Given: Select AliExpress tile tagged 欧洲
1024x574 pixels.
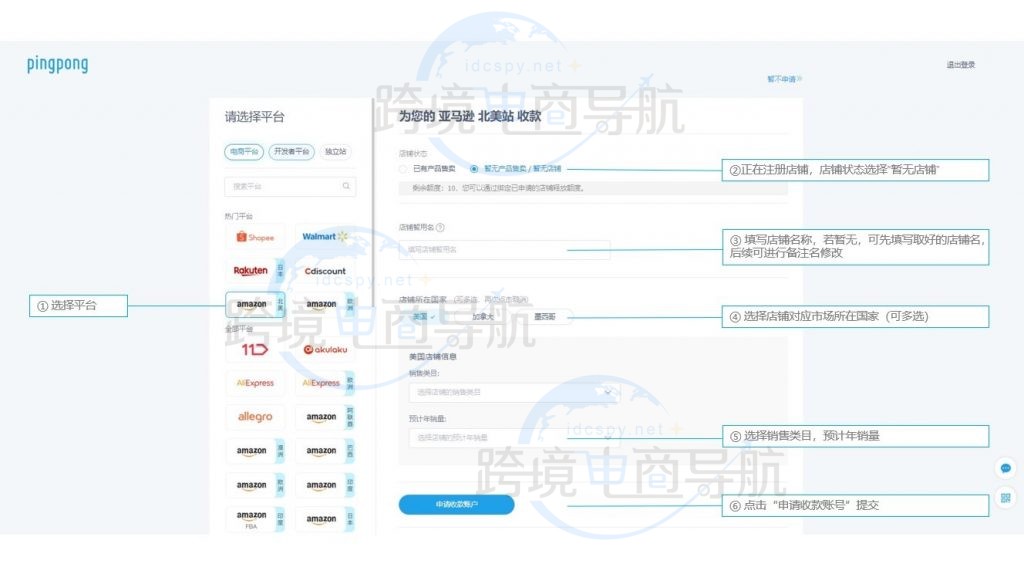Looking at the screenshot, I should pyautogui.click(x=325, y=383).
